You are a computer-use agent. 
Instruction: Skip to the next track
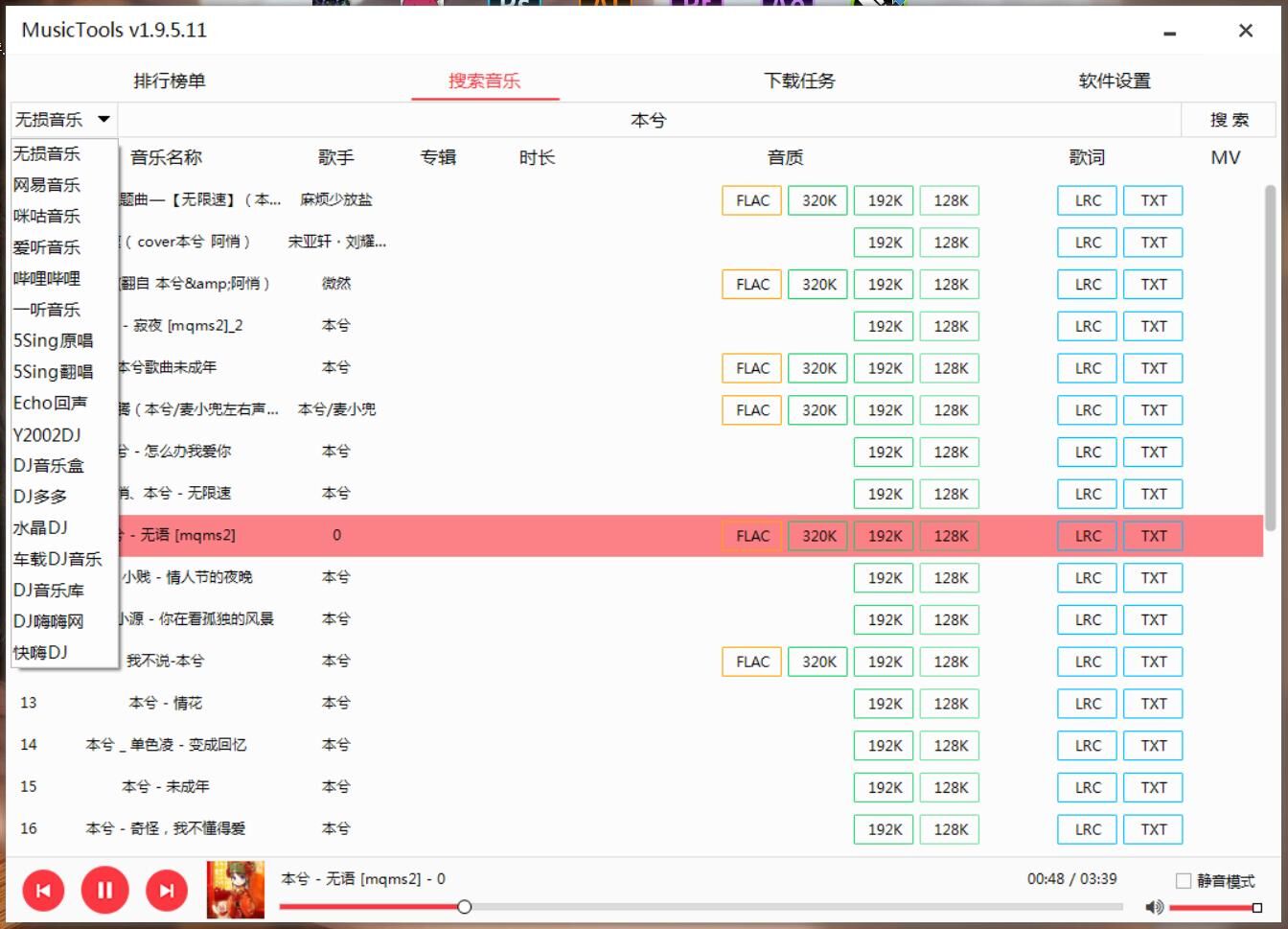[x=167, y=891]
